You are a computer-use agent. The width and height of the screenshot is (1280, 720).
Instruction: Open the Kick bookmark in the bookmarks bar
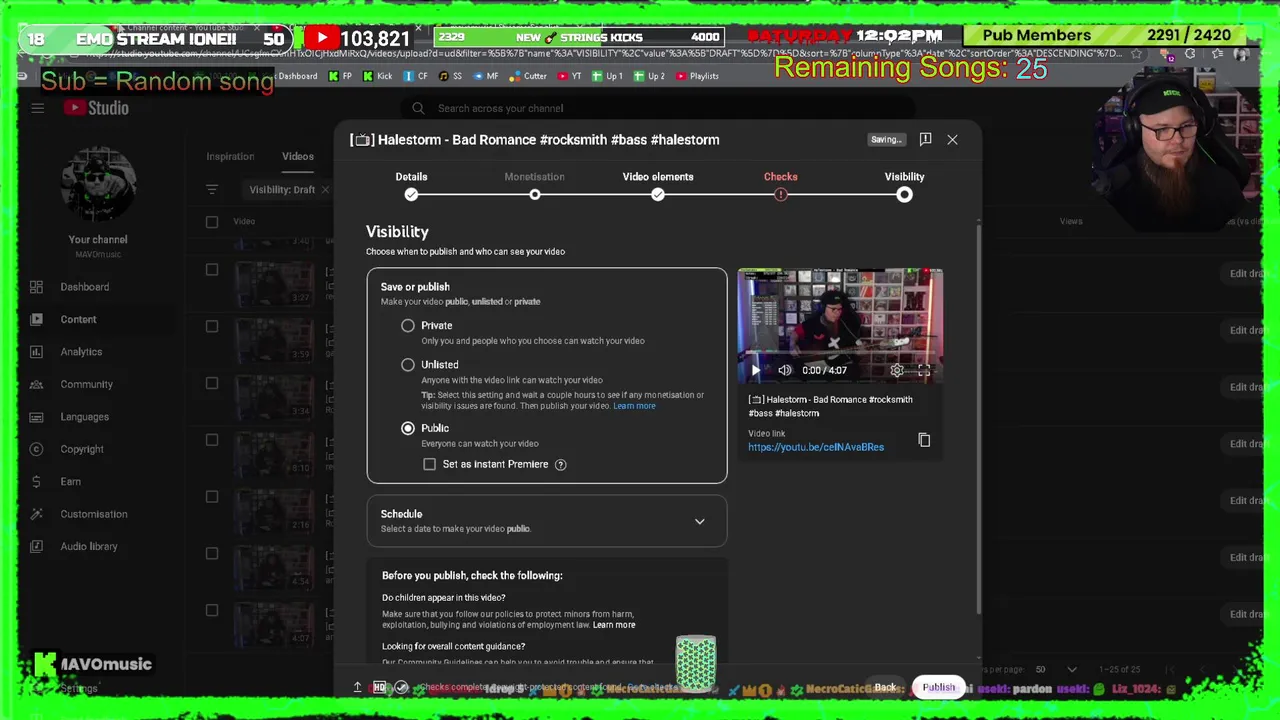pos(377,76)
